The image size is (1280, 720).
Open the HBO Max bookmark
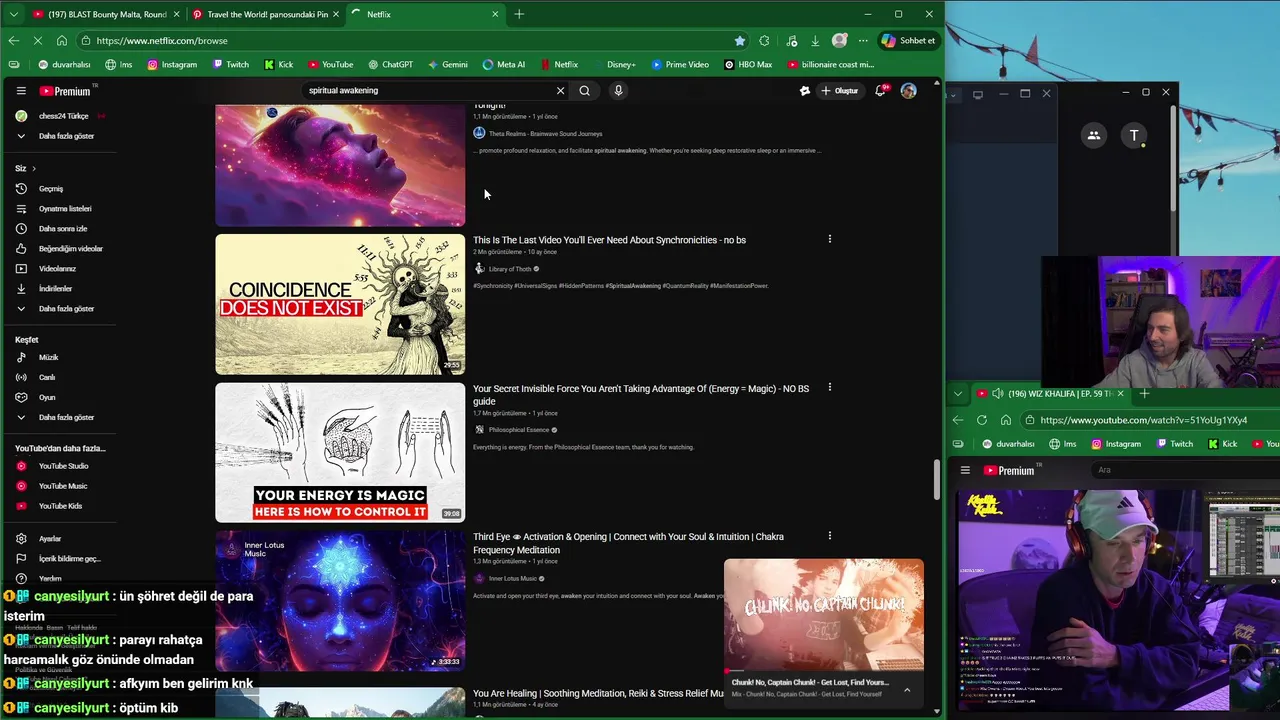pos(748,65)
